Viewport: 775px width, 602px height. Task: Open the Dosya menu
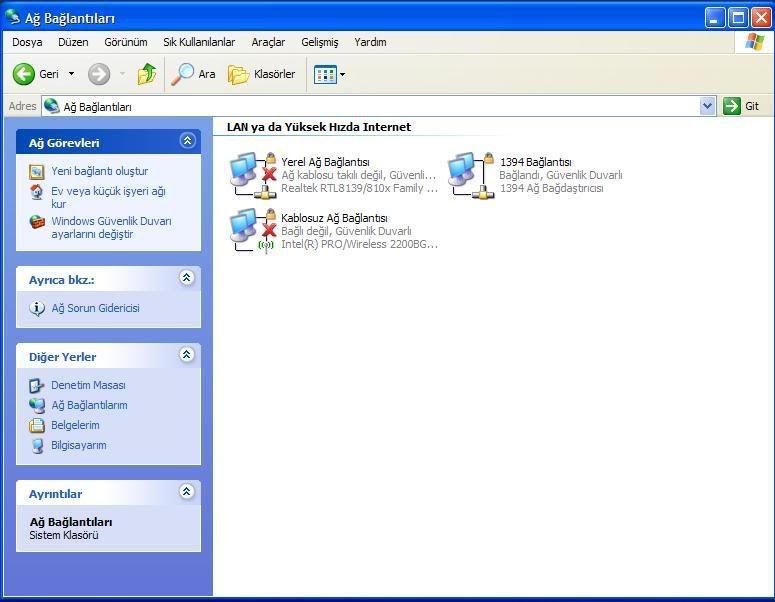pos(27,42)
